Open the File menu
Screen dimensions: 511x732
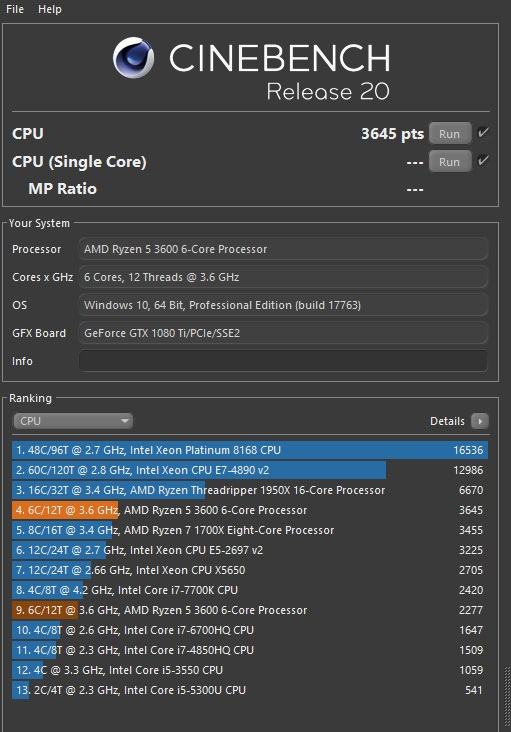[x=15, y=9]
